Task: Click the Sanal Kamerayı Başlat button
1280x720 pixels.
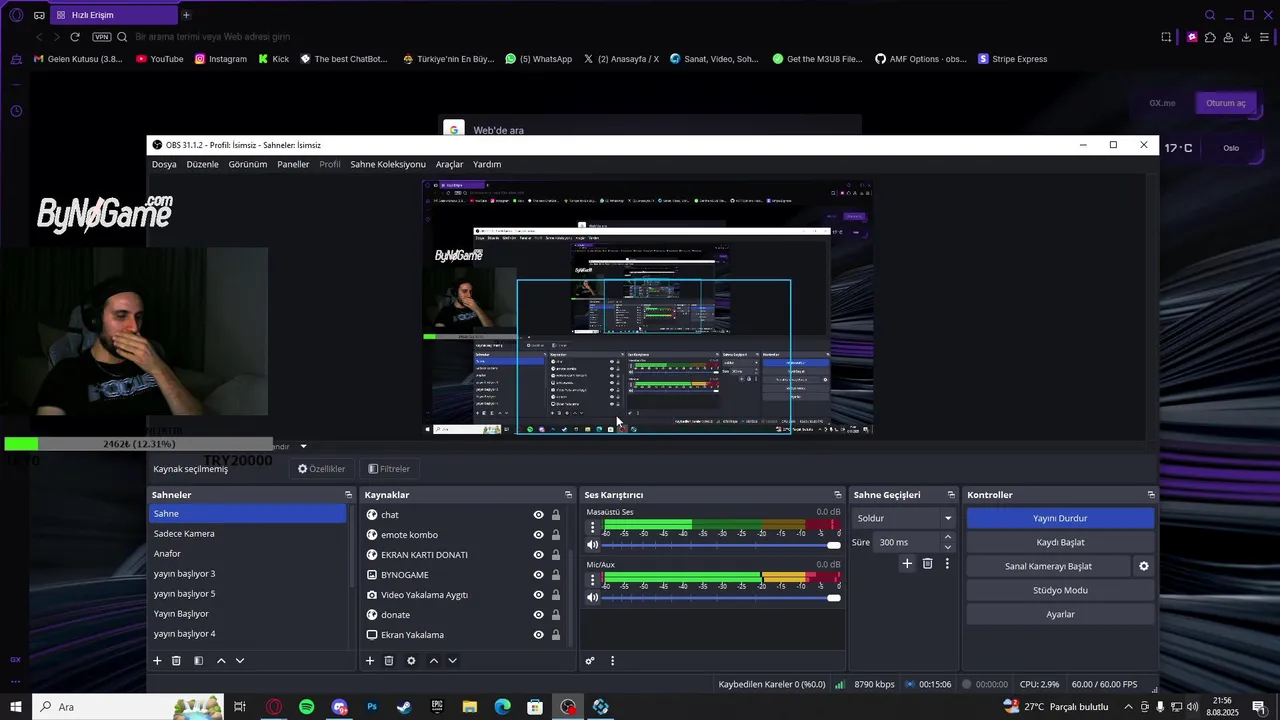Action: (1048, 566)
